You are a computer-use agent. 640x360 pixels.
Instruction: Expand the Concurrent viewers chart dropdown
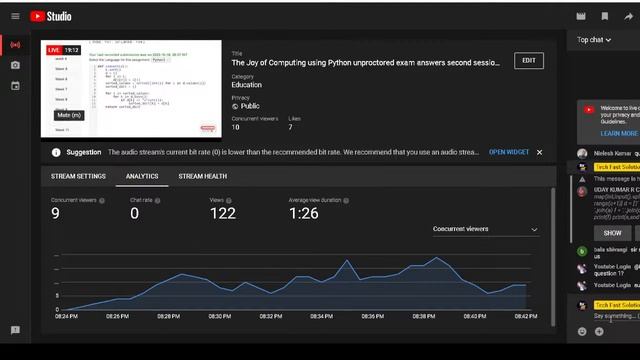tap(485, 229)
